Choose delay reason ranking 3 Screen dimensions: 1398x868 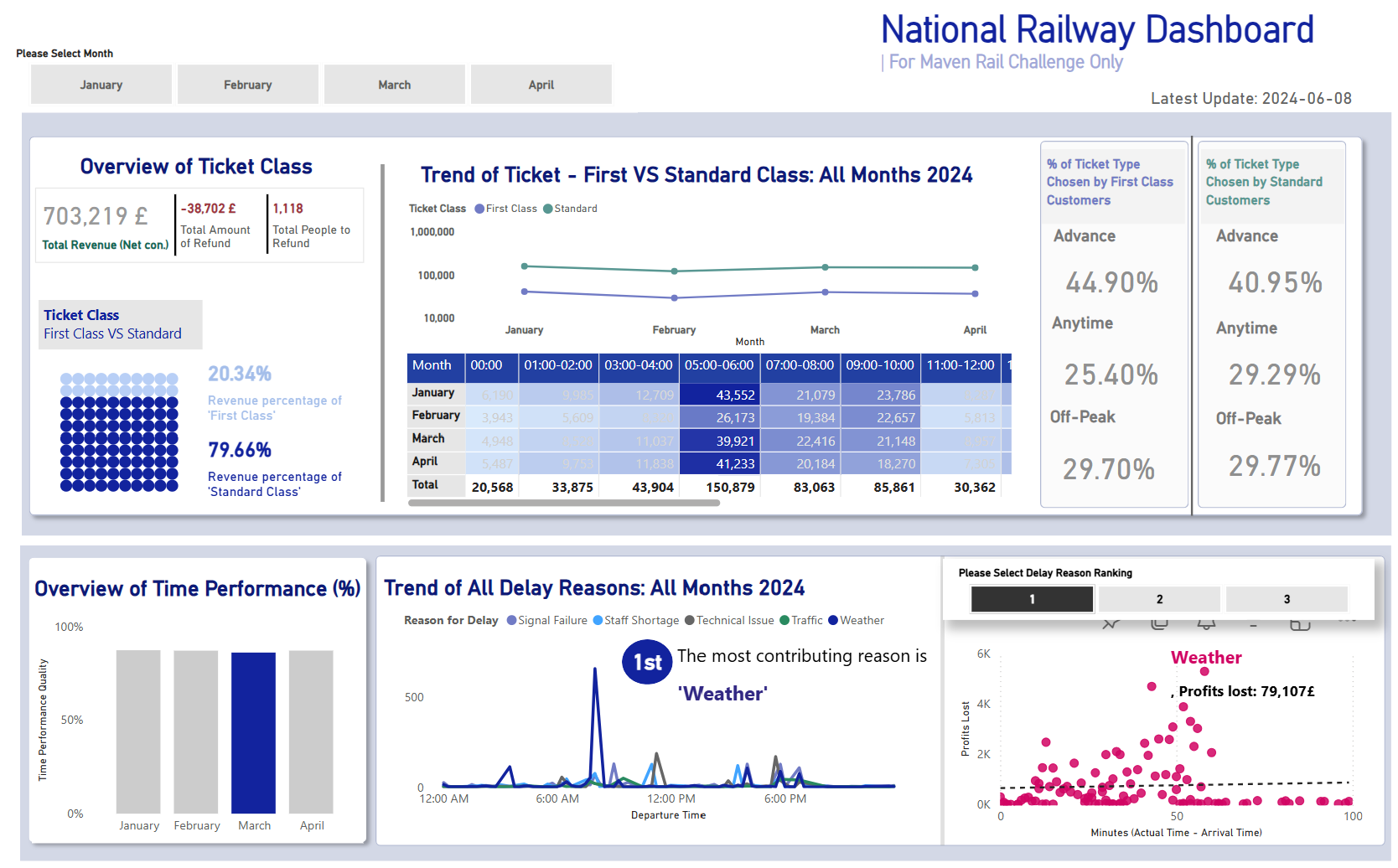(1287, 599)
